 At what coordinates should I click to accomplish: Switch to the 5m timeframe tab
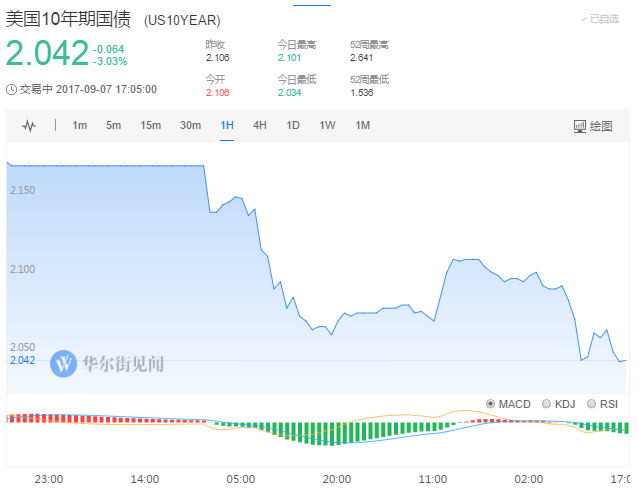point(113,125)
